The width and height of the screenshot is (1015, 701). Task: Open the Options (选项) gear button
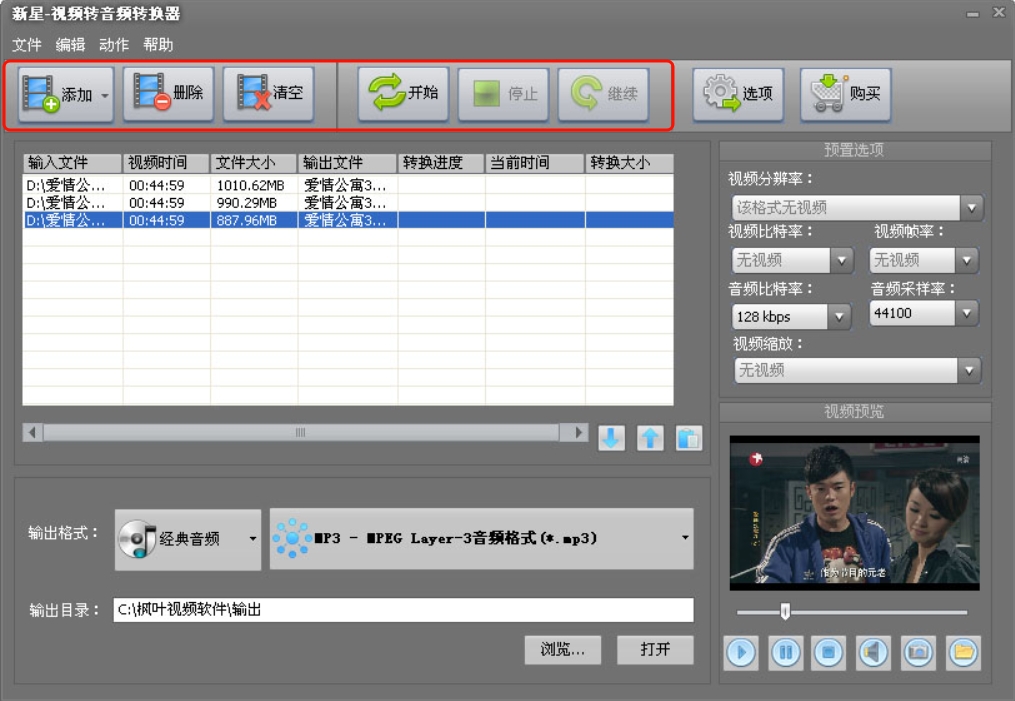738,94
